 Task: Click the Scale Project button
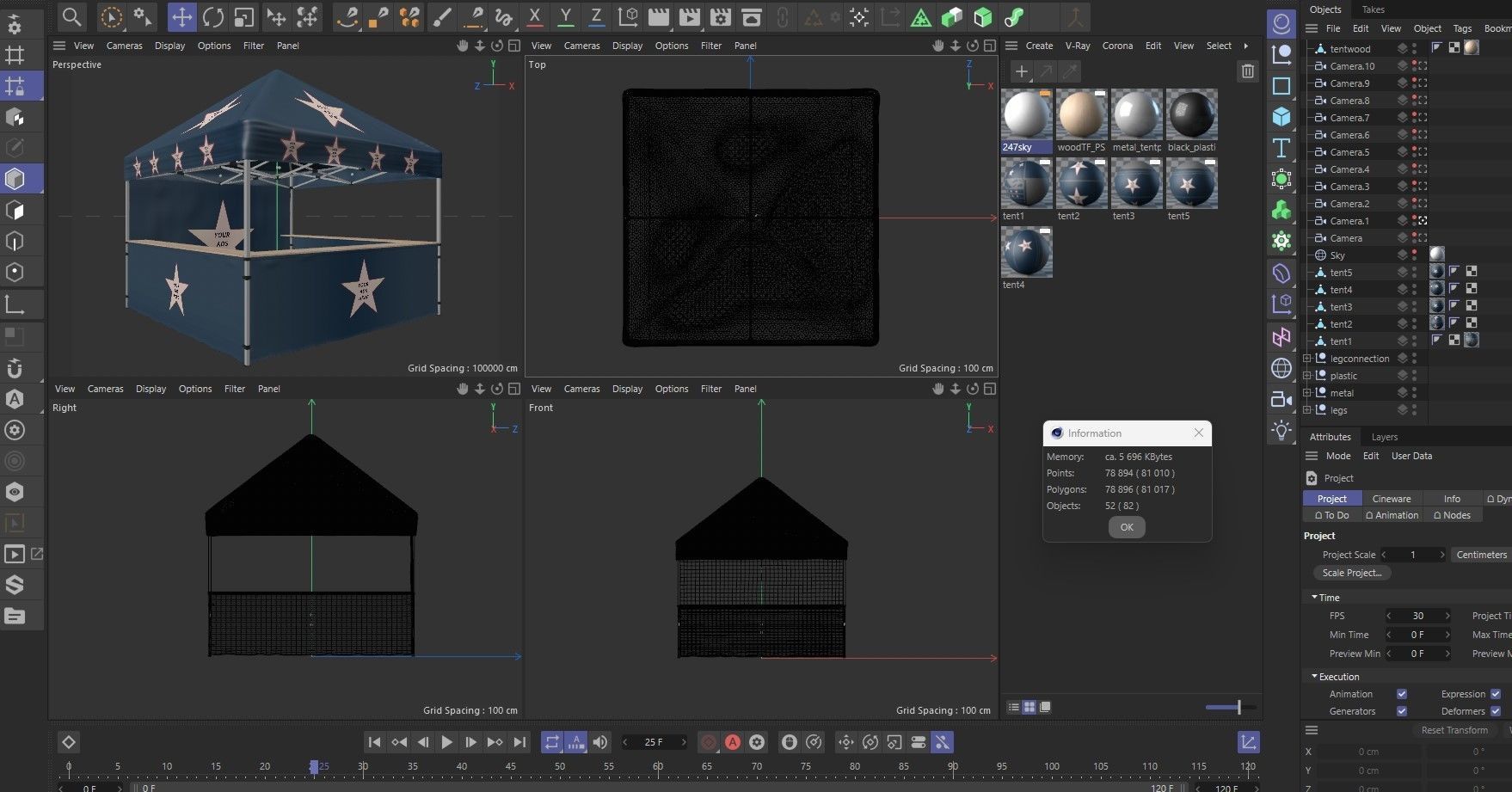pos(1351,573)
